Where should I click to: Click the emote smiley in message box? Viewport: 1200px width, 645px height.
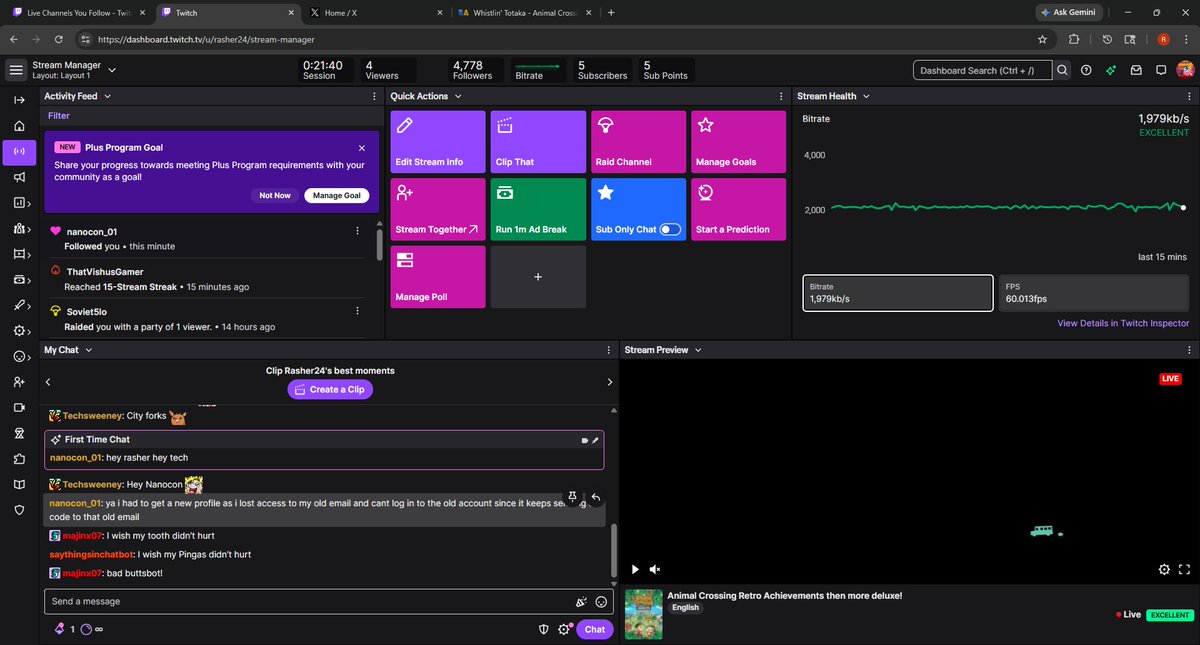point(601,602)
